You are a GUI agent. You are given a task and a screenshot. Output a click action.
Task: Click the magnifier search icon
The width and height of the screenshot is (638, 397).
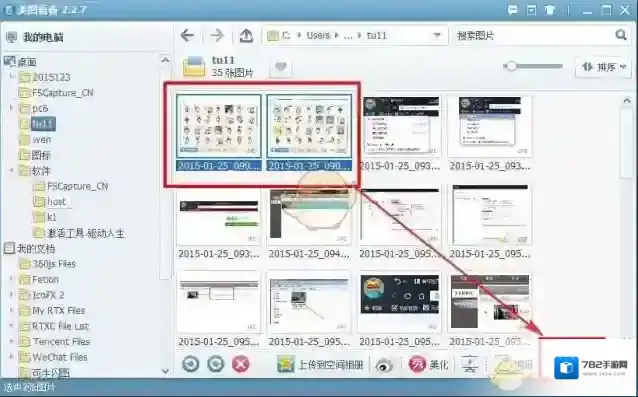pos(621,35)
